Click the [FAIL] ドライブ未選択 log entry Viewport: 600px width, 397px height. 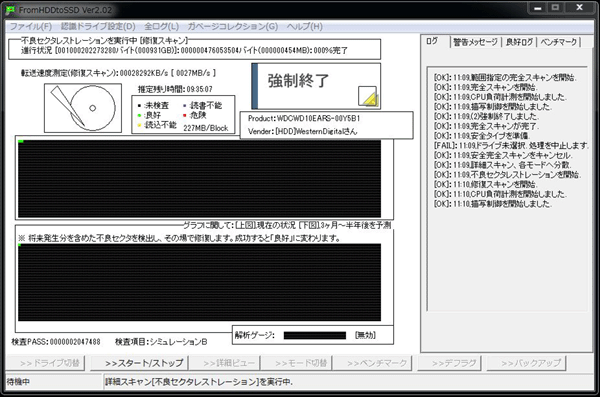pos(511,145)
